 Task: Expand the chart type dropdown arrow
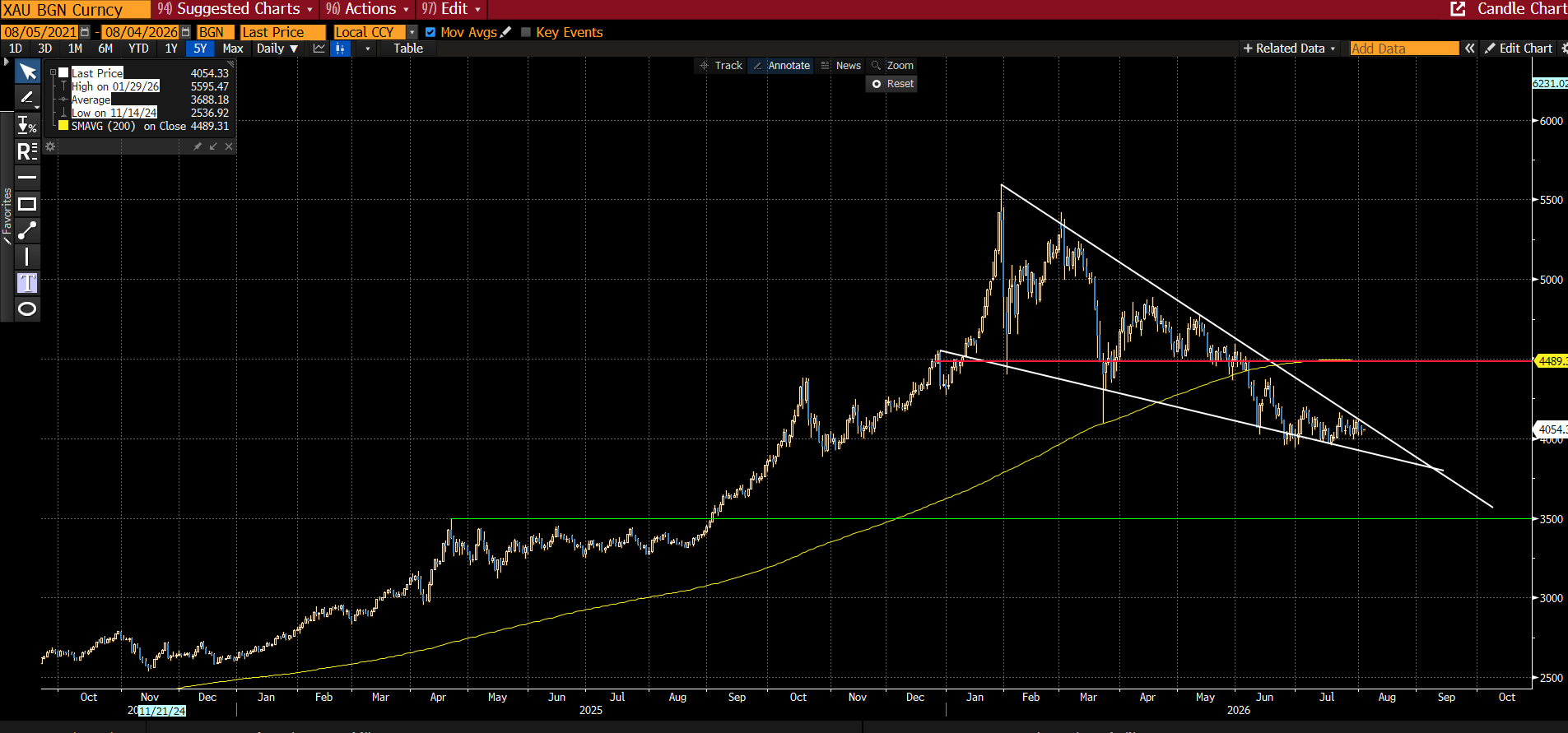tap(367, 49)
